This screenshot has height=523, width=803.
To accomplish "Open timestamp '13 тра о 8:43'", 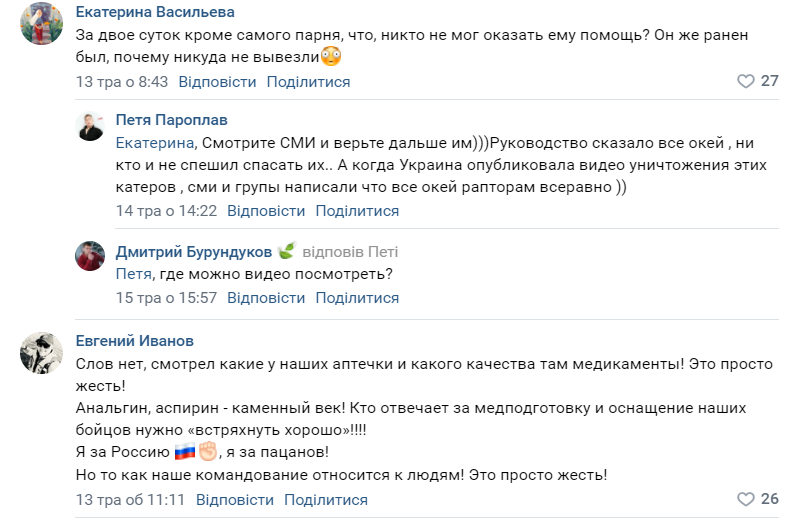I will coord(122,81).
